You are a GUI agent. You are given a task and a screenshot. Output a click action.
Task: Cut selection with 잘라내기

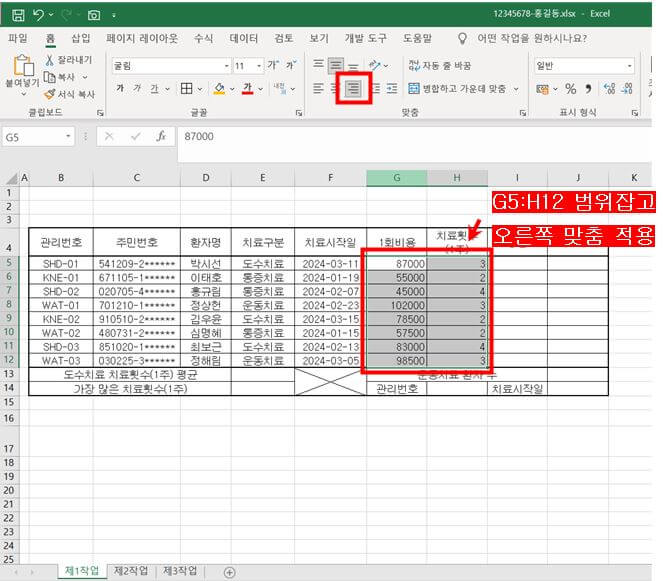(x=68, y=60)
